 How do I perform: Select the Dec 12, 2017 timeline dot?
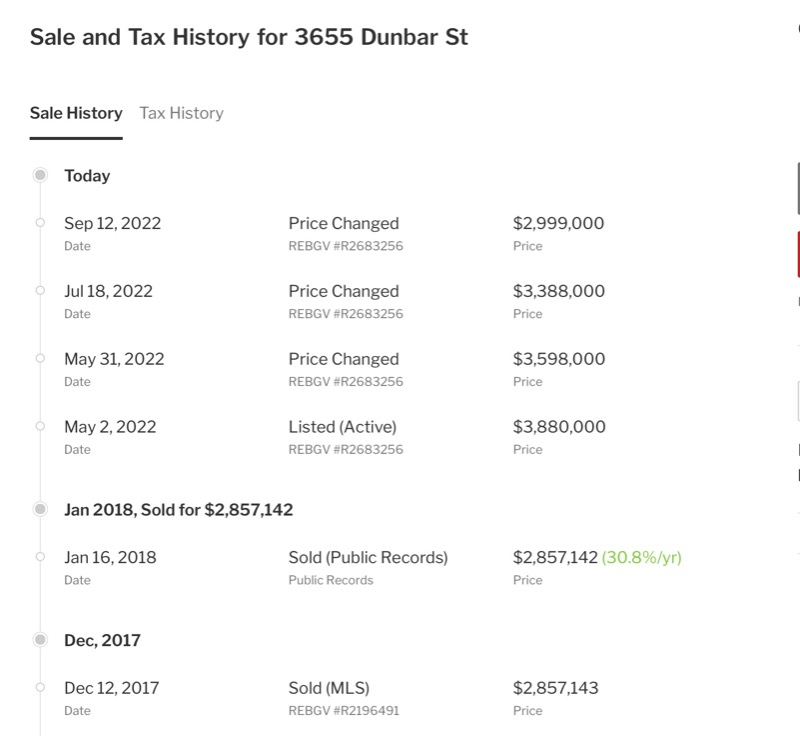[40, 688]
